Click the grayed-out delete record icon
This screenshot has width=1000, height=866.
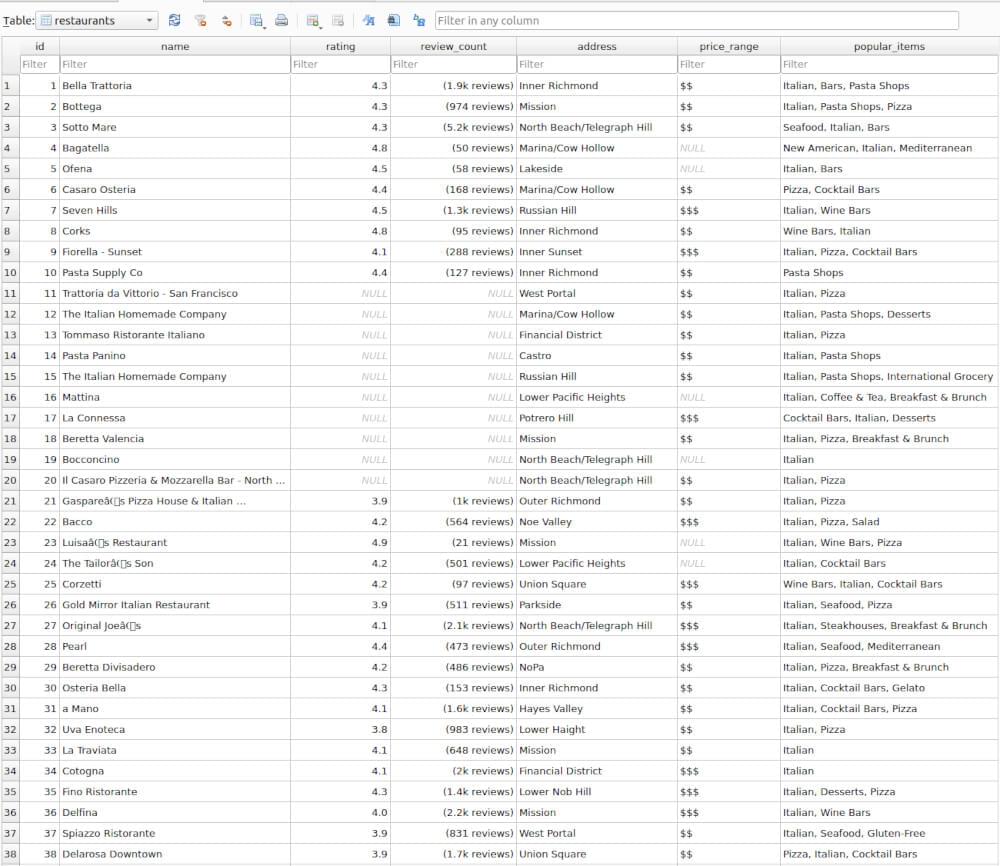(338, 20)
